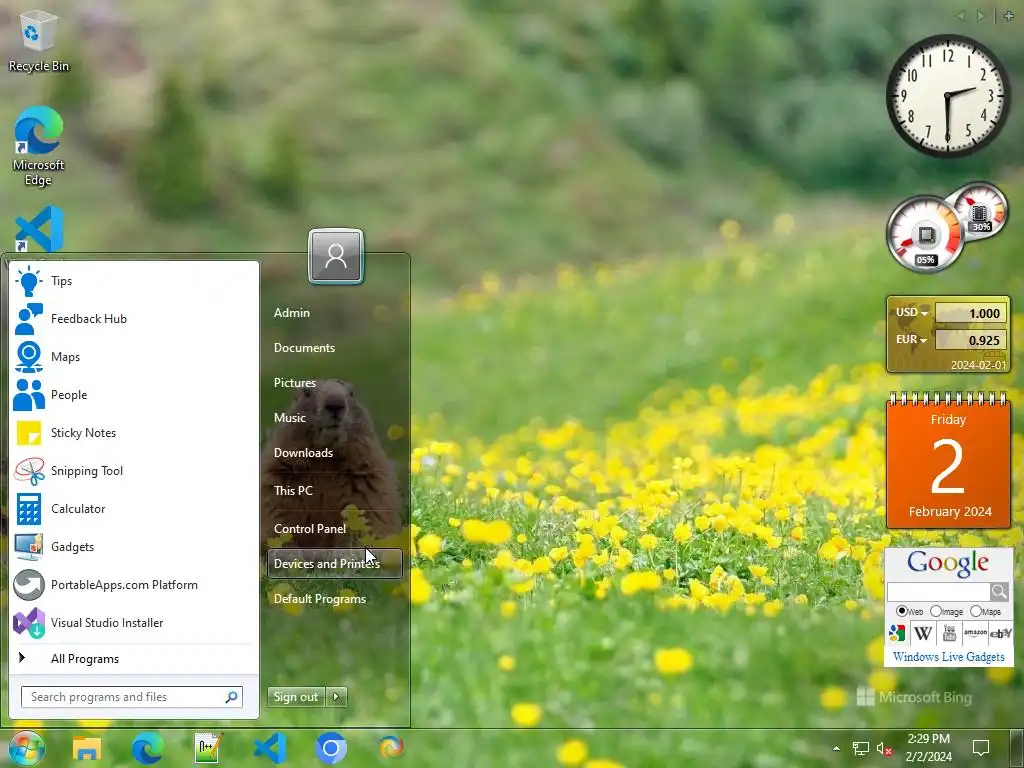
Task: Open the Maps app entry
Action: click(x=134, y=357)
